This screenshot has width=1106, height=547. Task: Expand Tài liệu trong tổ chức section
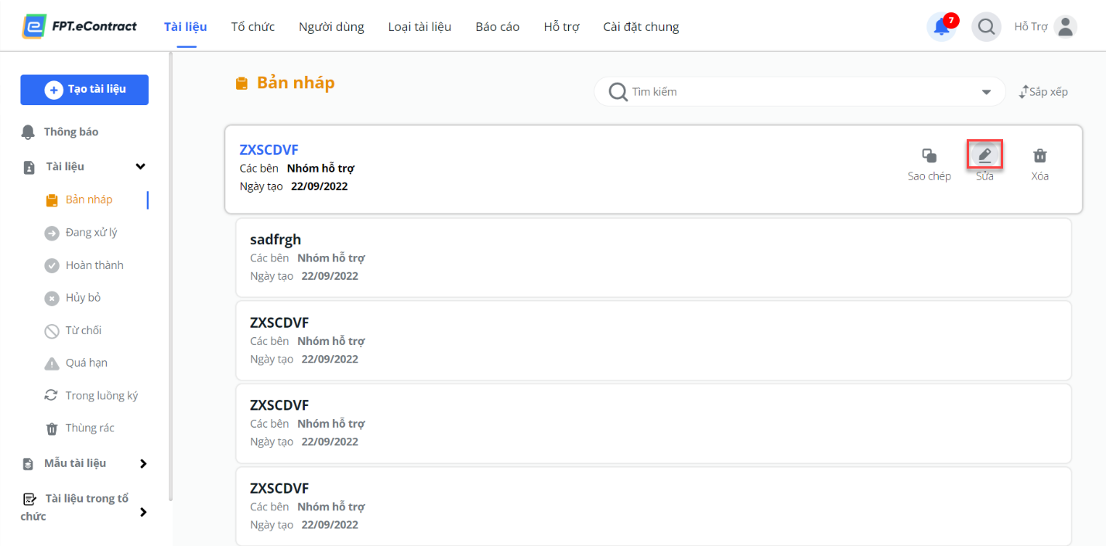click(143, 512)
